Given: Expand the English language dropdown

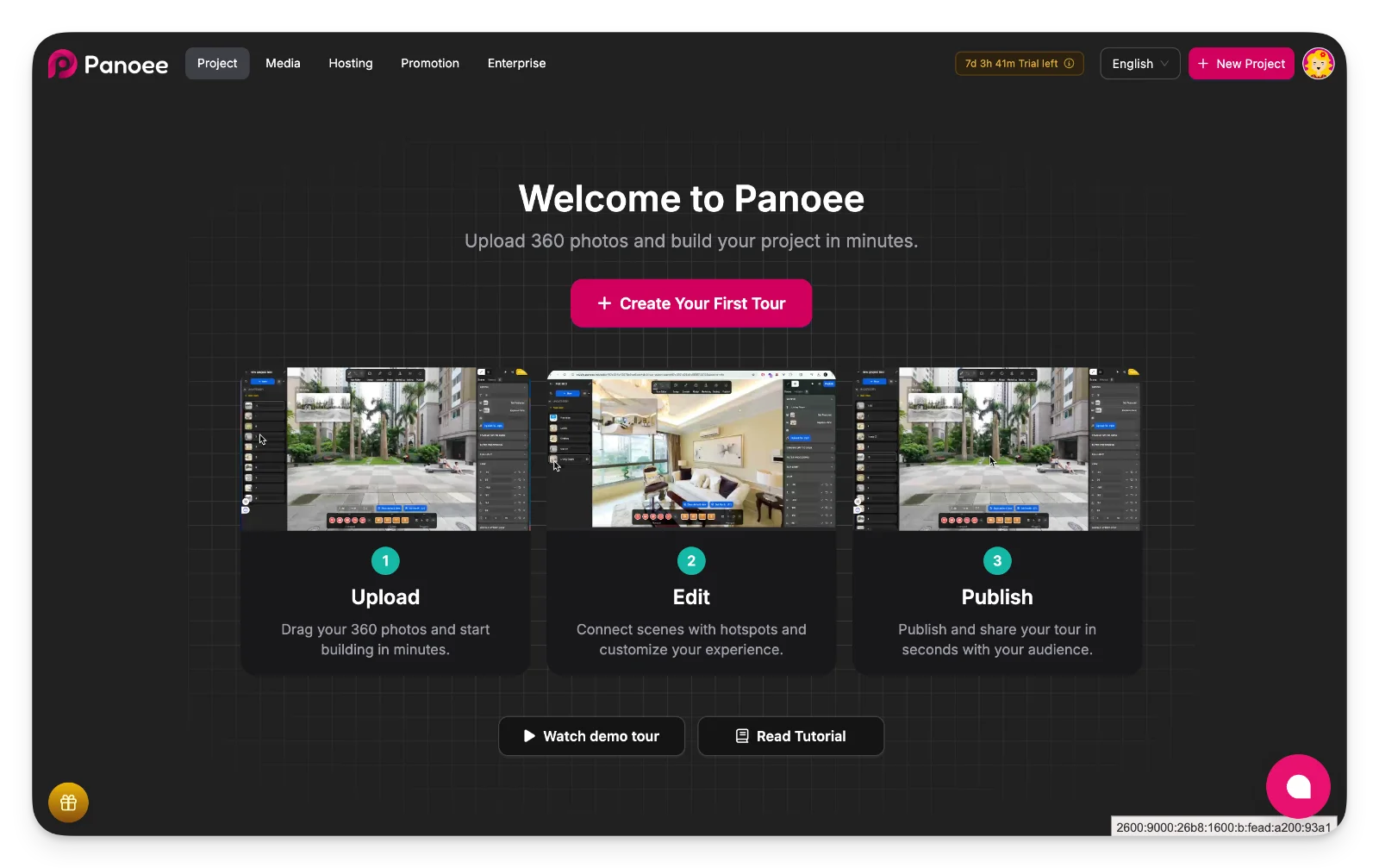Looking at the screenshot, I should click(1139, 64).
